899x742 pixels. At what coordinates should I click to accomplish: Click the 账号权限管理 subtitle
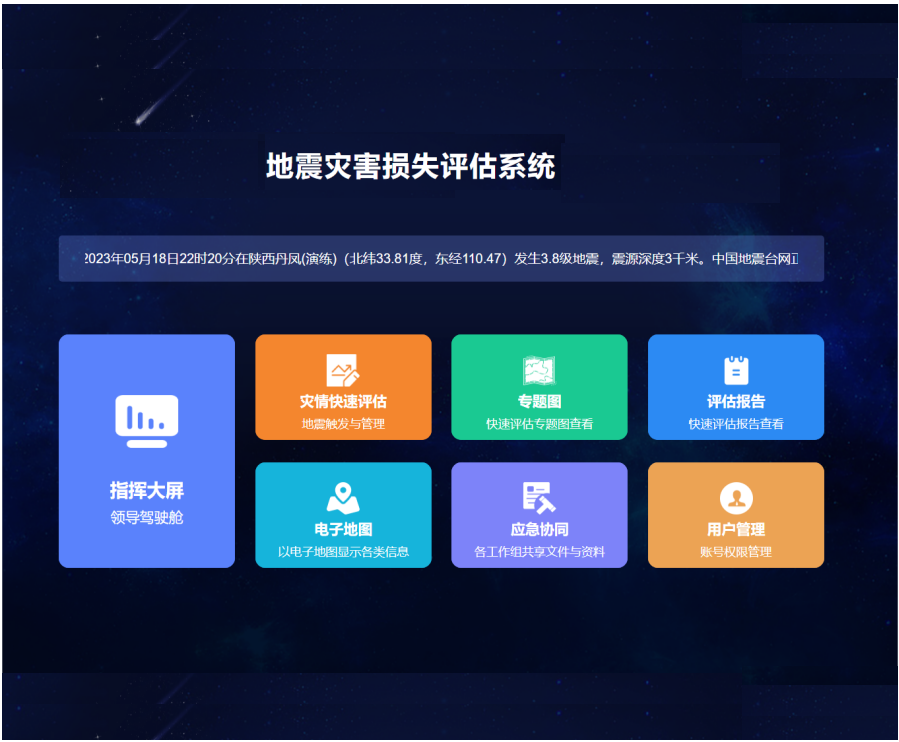coord(736,552)
